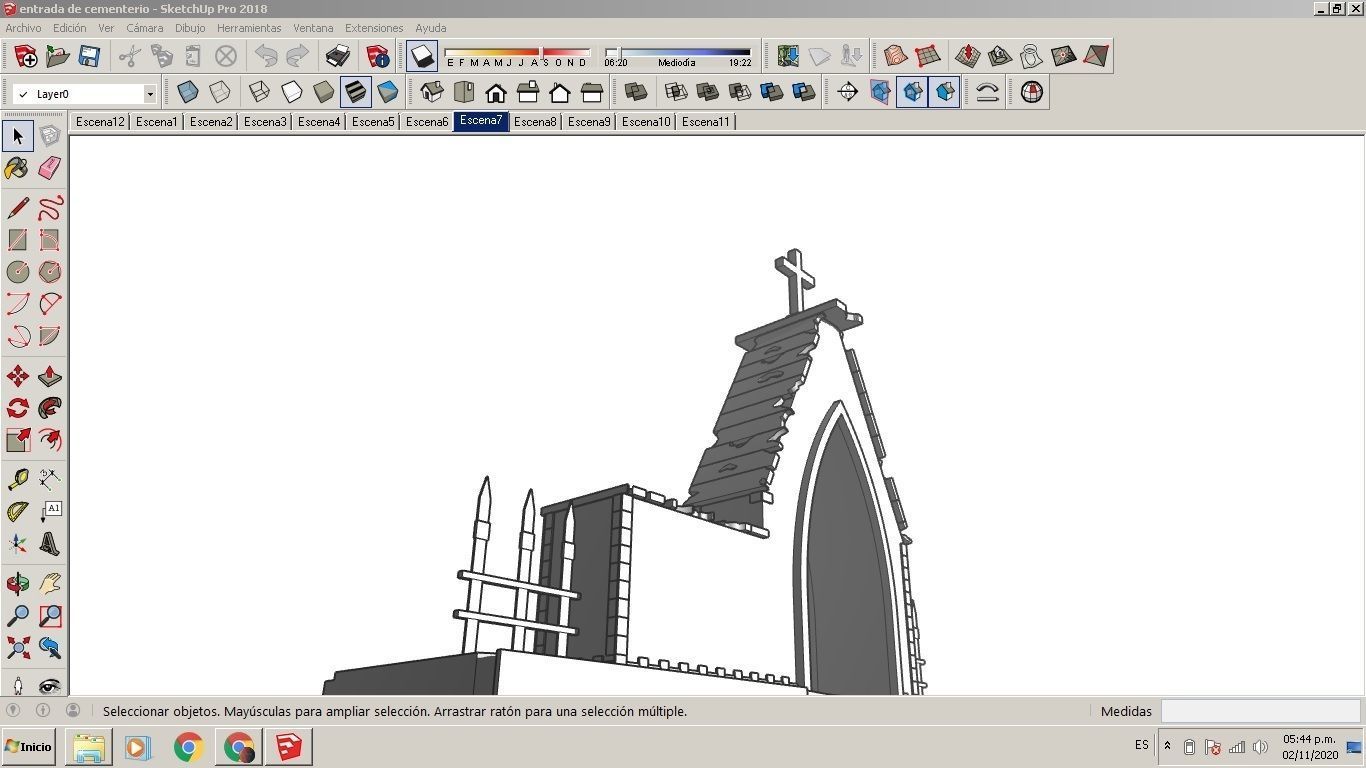Click the Windows Inicio start button
Screen dimensions: 1366x768
pos(29,747)
